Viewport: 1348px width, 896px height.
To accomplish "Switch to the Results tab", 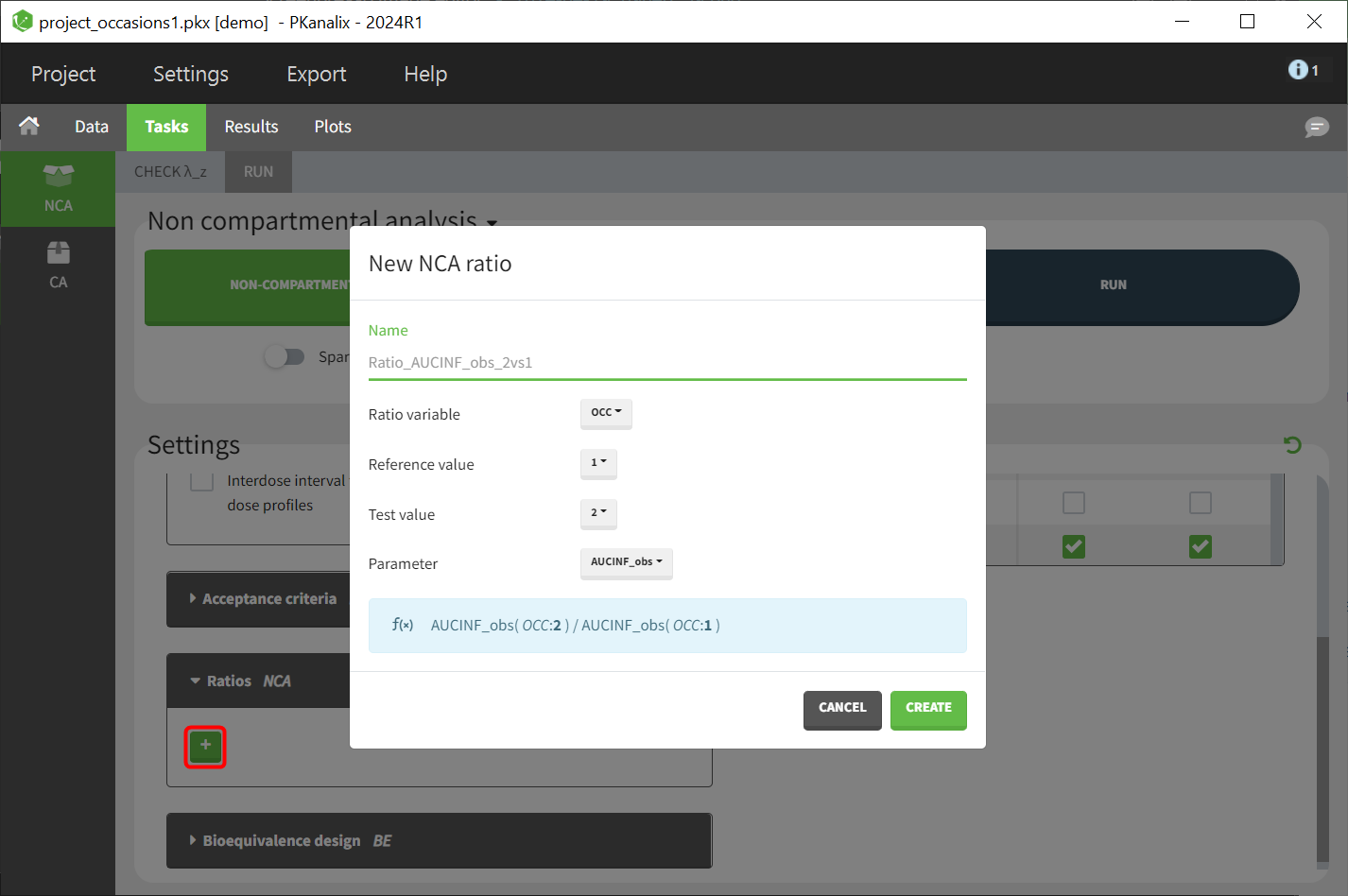I will pyautogui.click(x=251, y=127).
